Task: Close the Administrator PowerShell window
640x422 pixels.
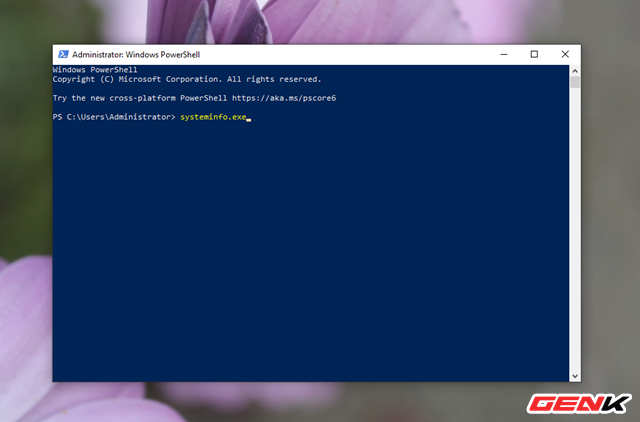Action: [x=565, y=54]
